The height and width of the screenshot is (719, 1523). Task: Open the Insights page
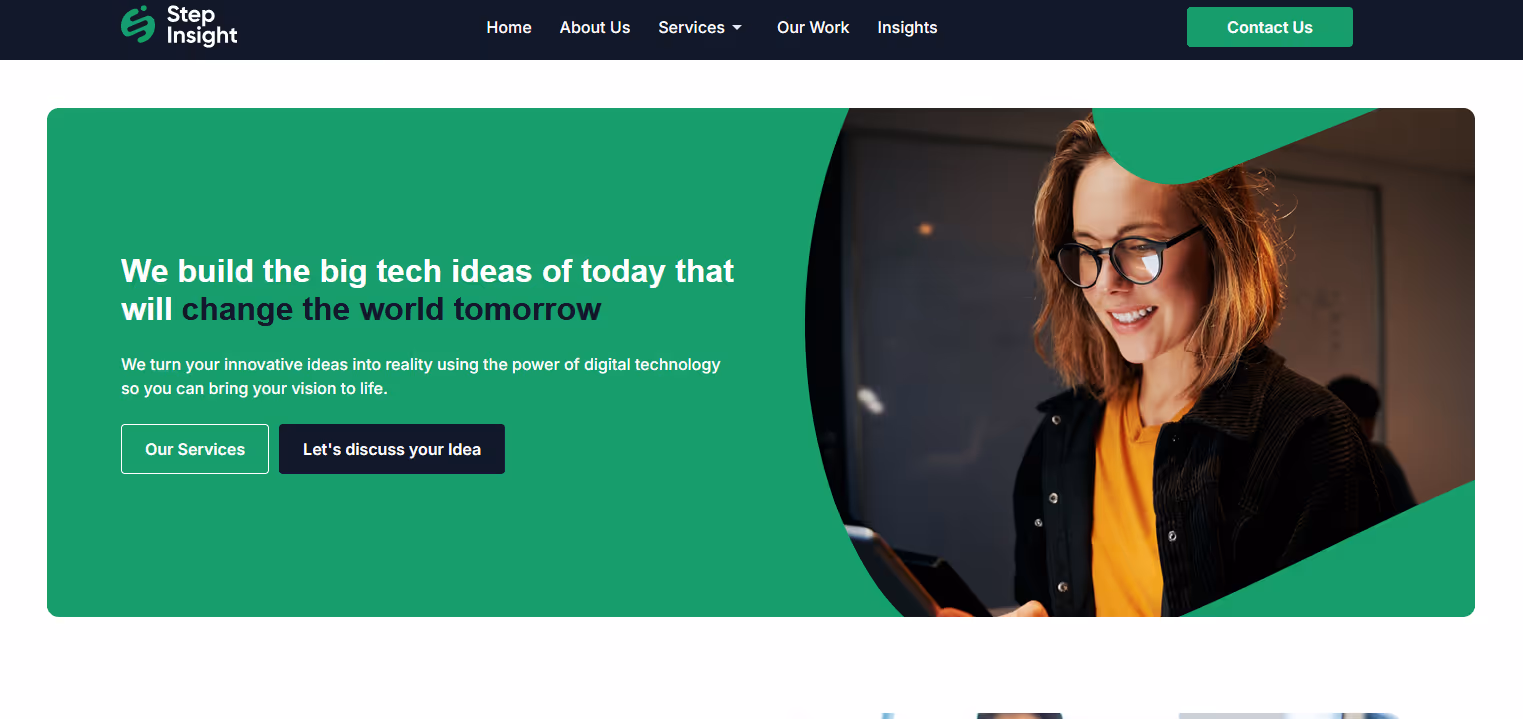tap(907, 28)
